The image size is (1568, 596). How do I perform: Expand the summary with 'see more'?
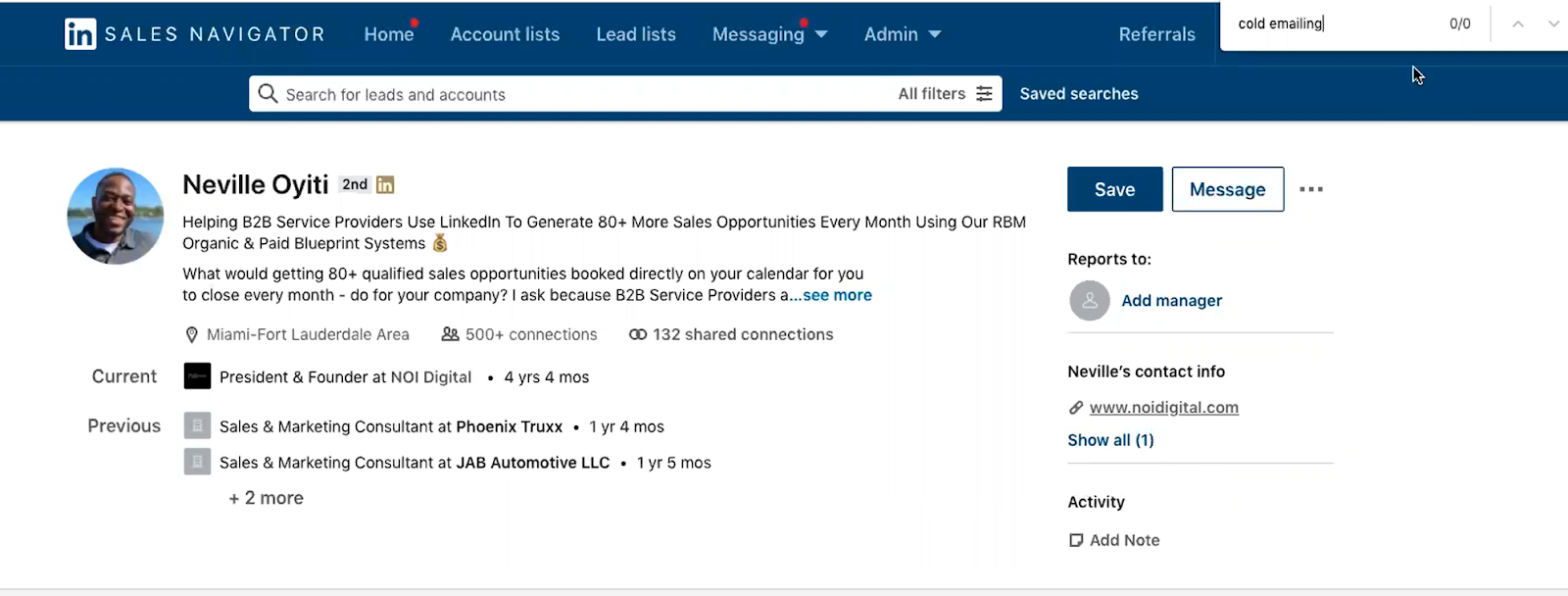tap(838, 295)
